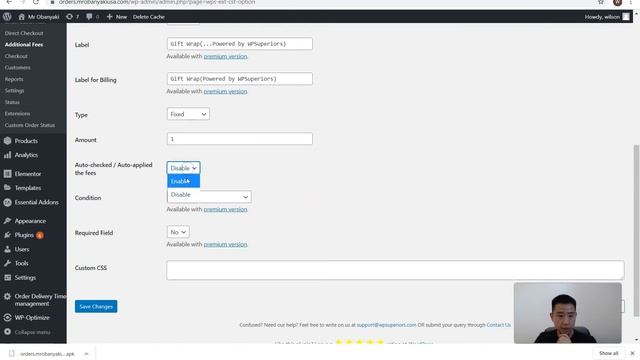Click the Contact Us link
Viewport: 640px width, 360px height.
[498, 325]
